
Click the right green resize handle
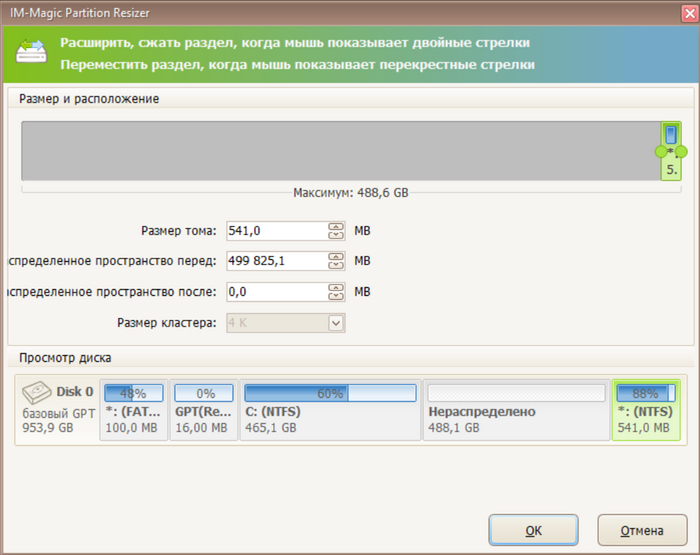[681, 152]
